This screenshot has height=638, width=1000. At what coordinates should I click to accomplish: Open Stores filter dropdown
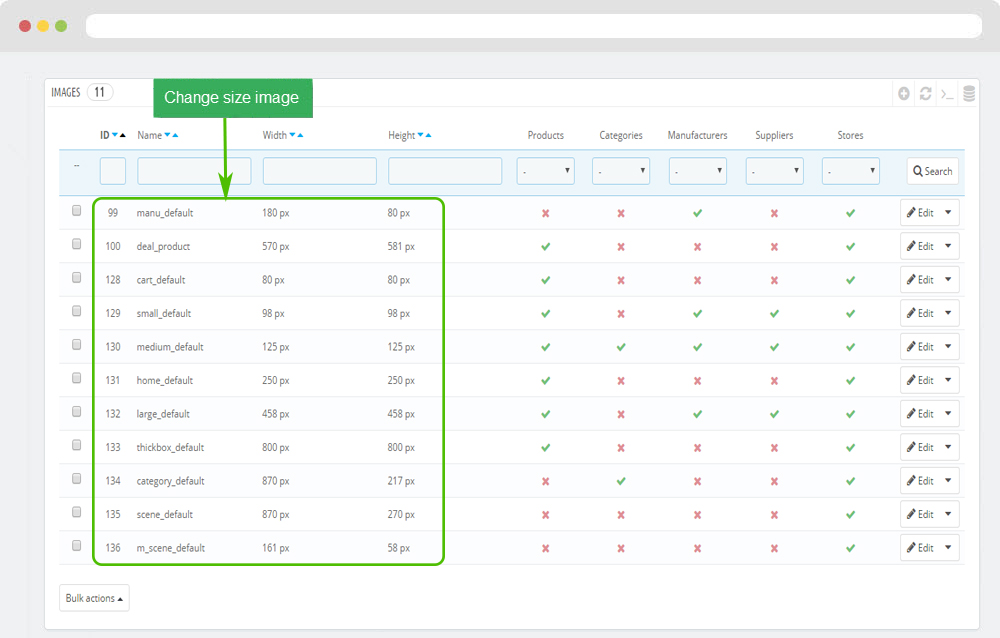[850, 171]
